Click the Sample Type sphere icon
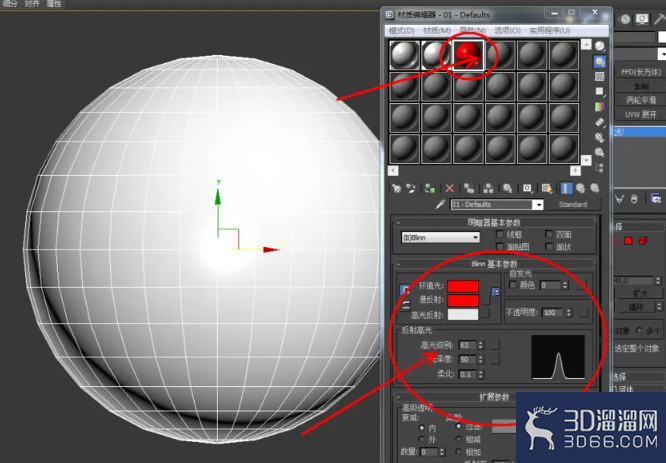Viewport: 666px width, 463px height. (599, 46)
